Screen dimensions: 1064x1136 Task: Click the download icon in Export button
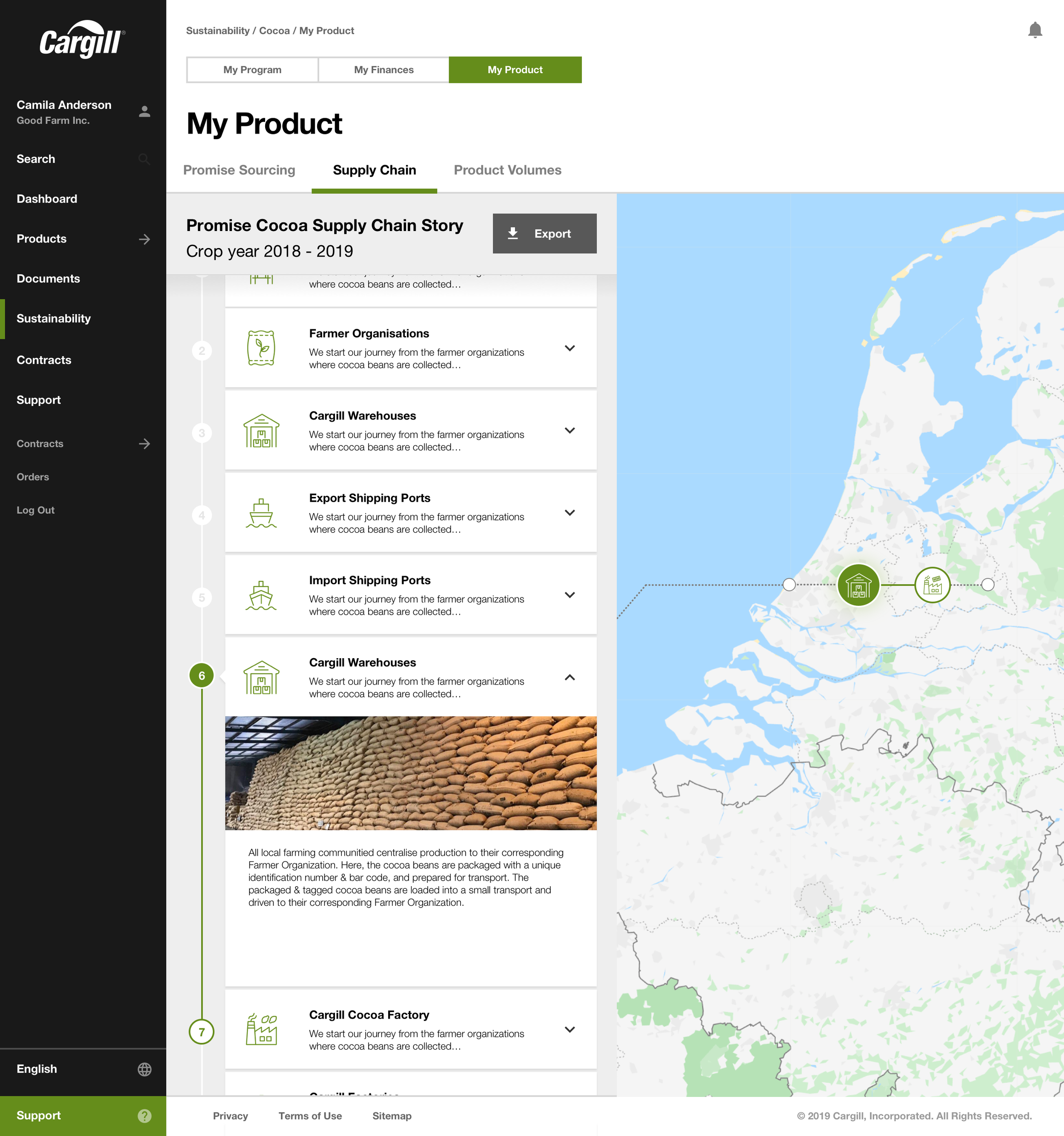coord(513,233)
